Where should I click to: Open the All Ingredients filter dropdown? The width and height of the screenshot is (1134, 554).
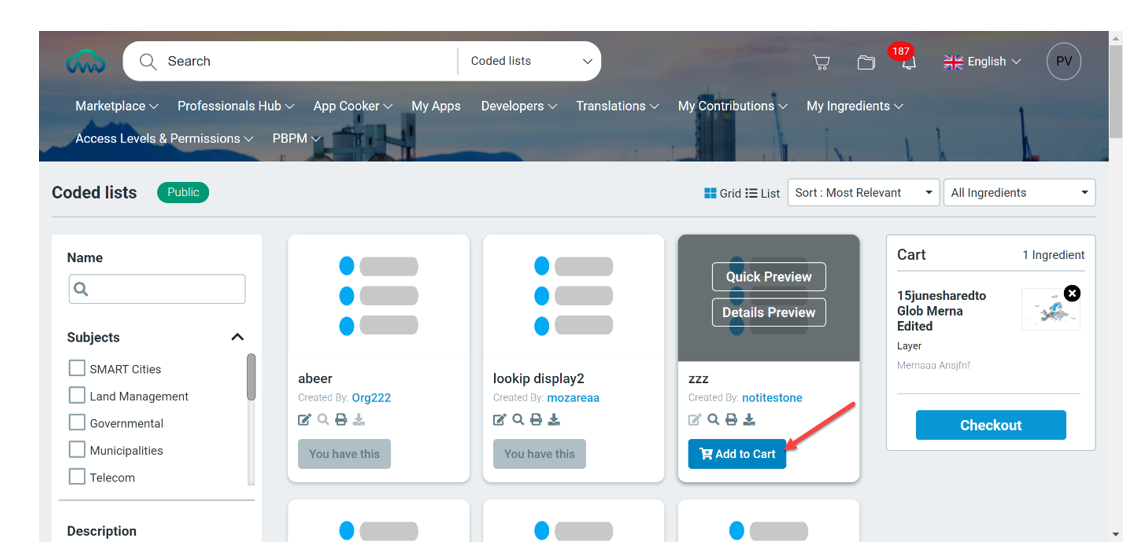pos(1019,192)
